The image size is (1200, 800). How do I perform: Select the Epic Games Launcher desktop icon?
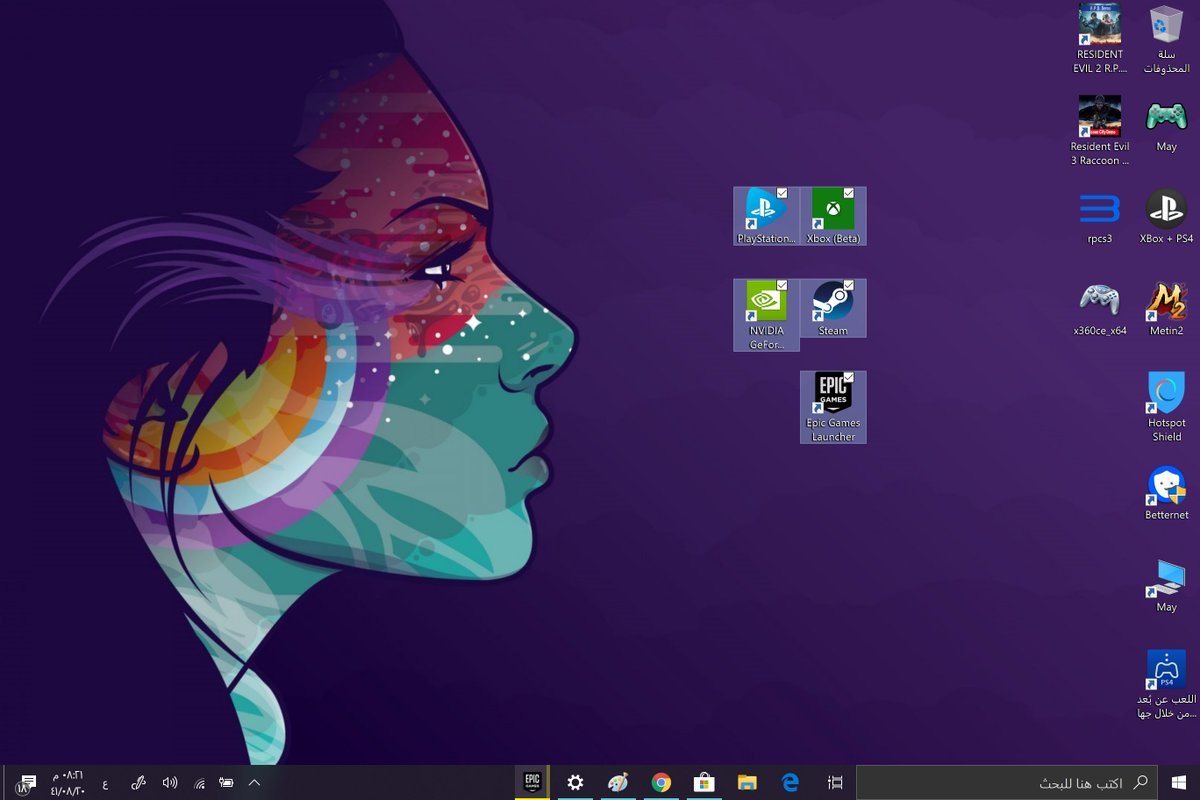[833, 407]
